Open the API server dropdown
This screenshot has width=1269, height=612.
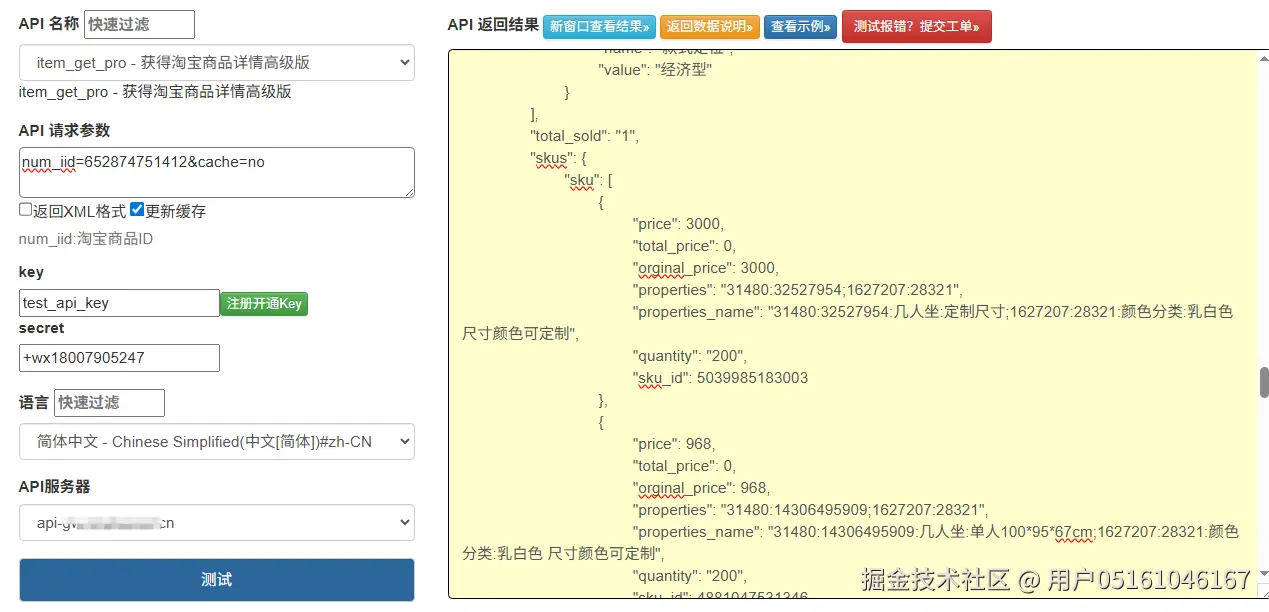216,522
